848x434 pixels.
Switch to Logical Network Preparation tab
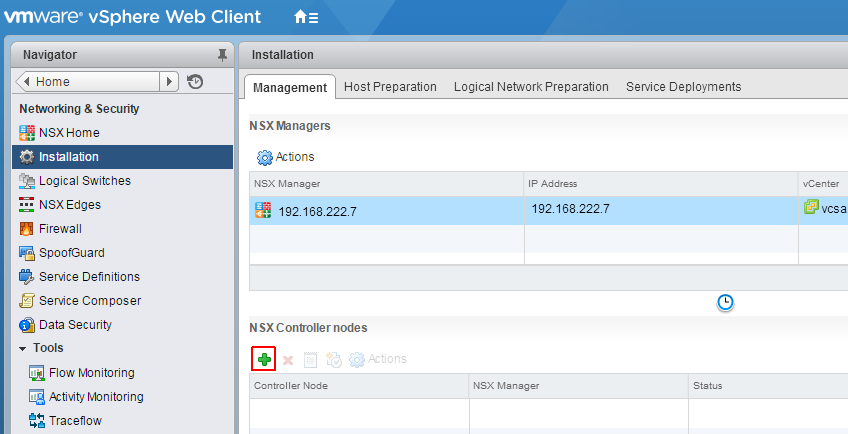(531, 87)
